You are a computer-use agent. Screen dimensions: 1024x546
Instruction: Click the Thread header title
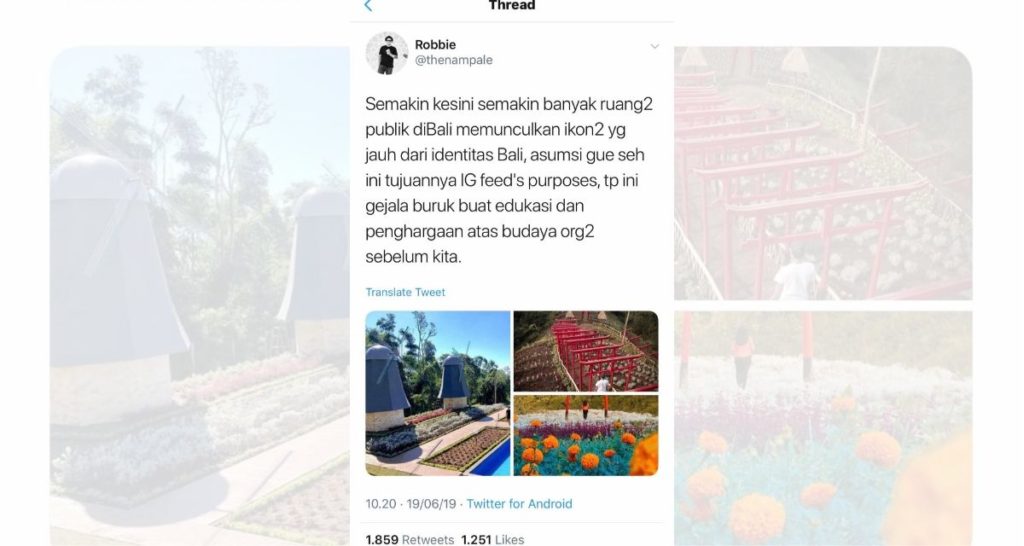pyautogui.click(x=512, y=6)
